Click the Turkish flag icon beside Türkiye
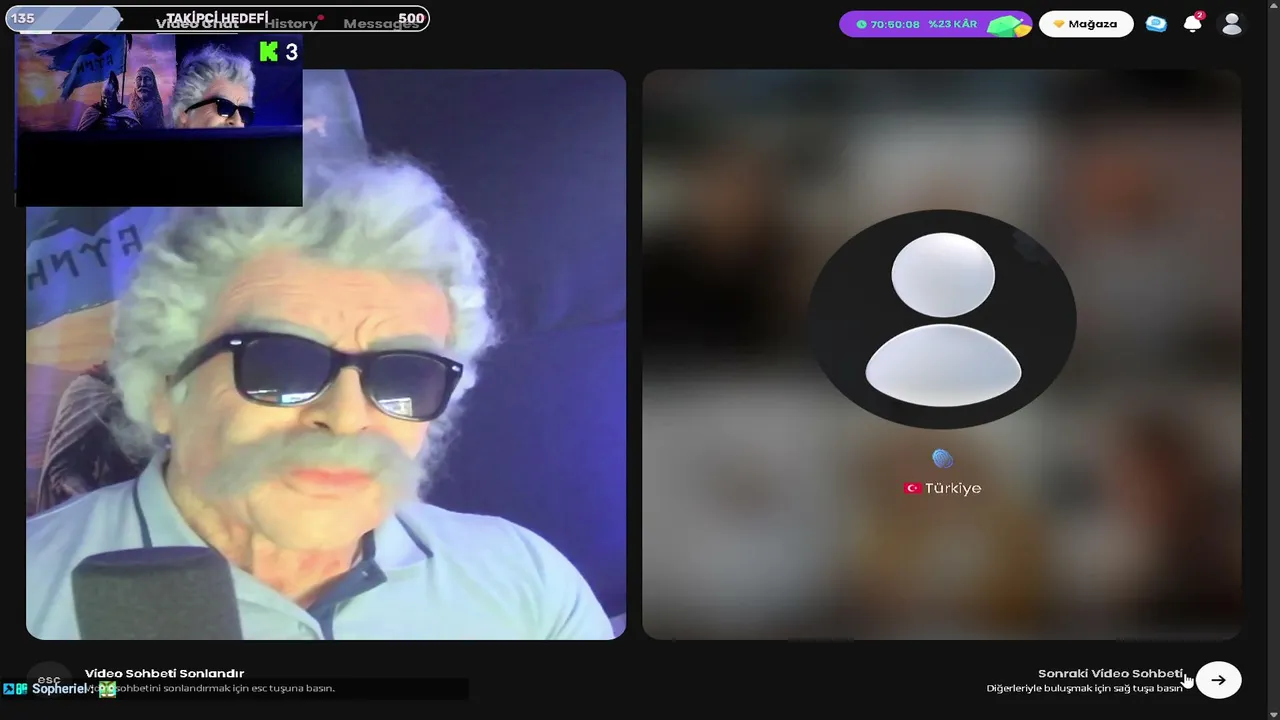1280x720 pixels. point(912,488)
